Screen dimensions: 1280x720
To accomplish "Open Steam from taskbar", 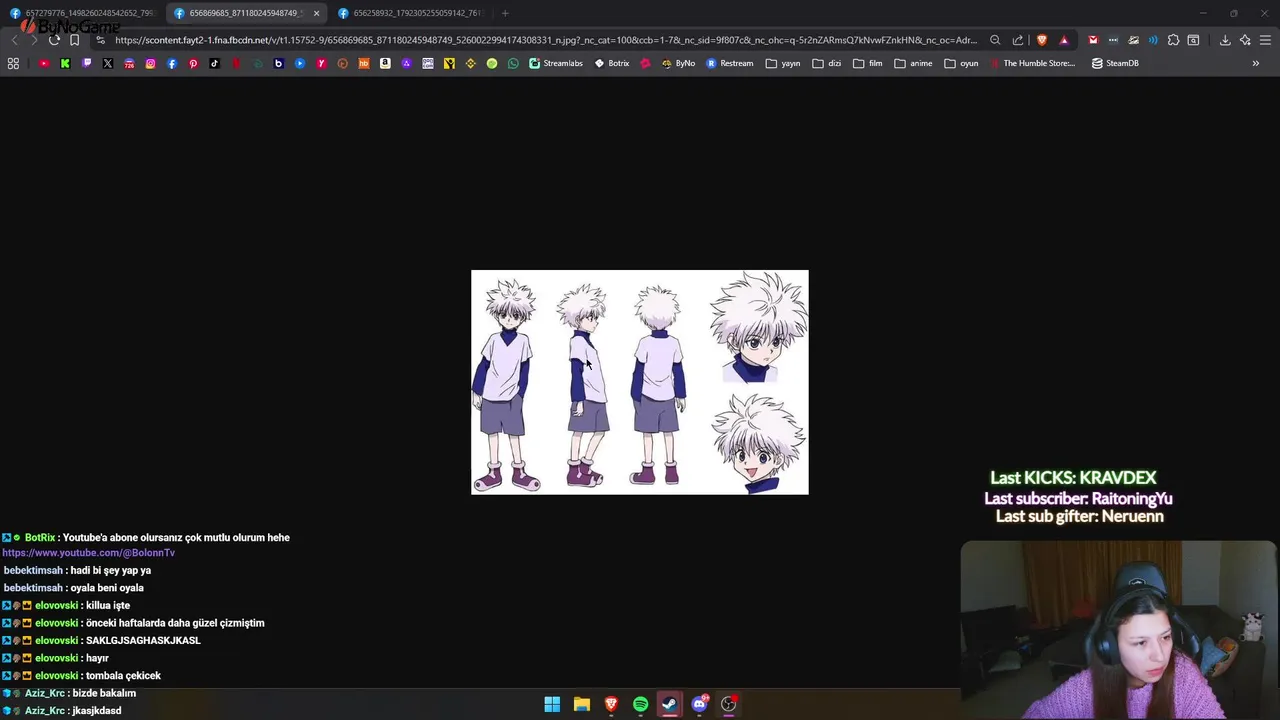I will pyautogui.click(x=669, y=704).
